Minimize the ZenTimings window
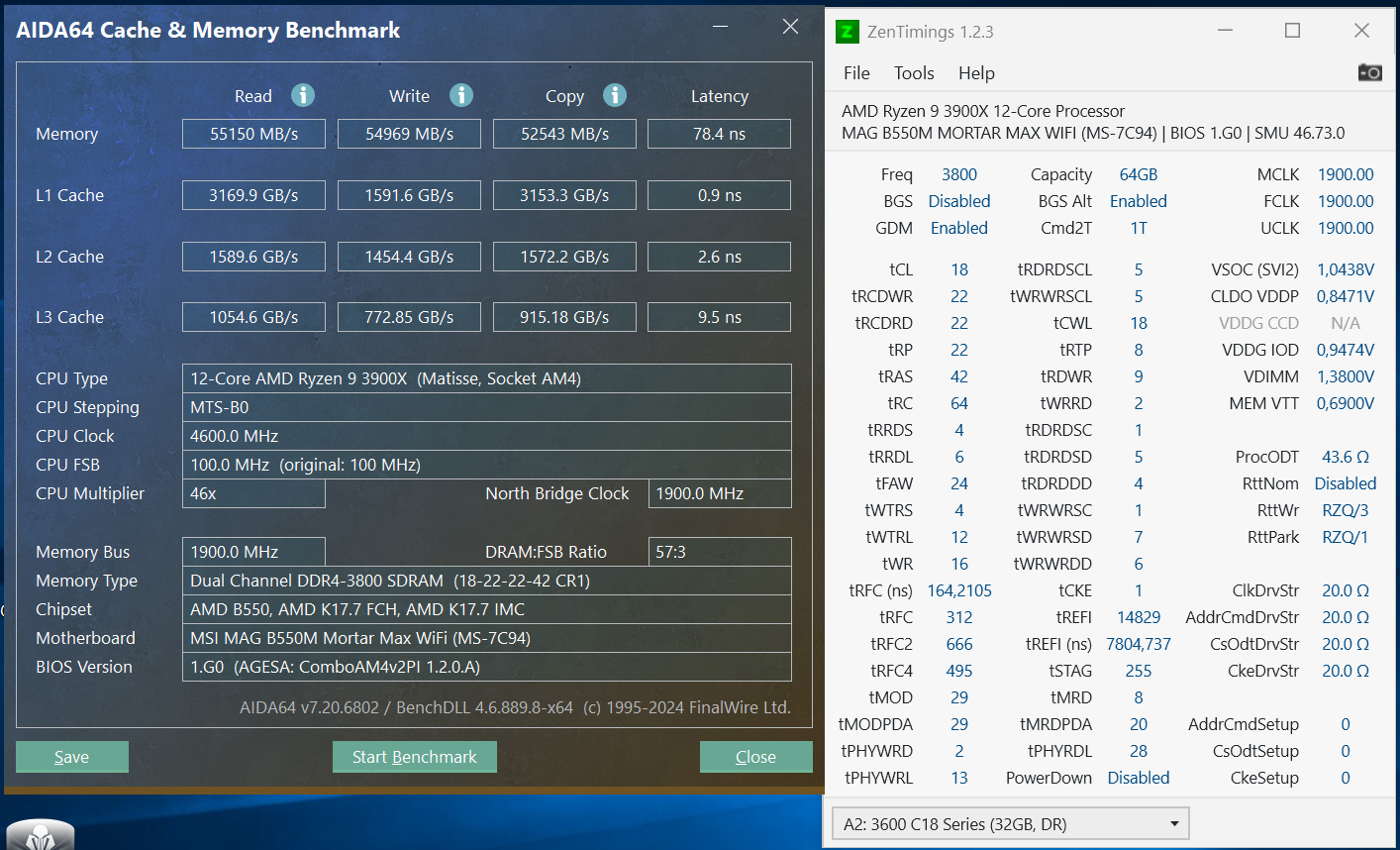Screen dimensions: 1400x850 (1227, 31)
